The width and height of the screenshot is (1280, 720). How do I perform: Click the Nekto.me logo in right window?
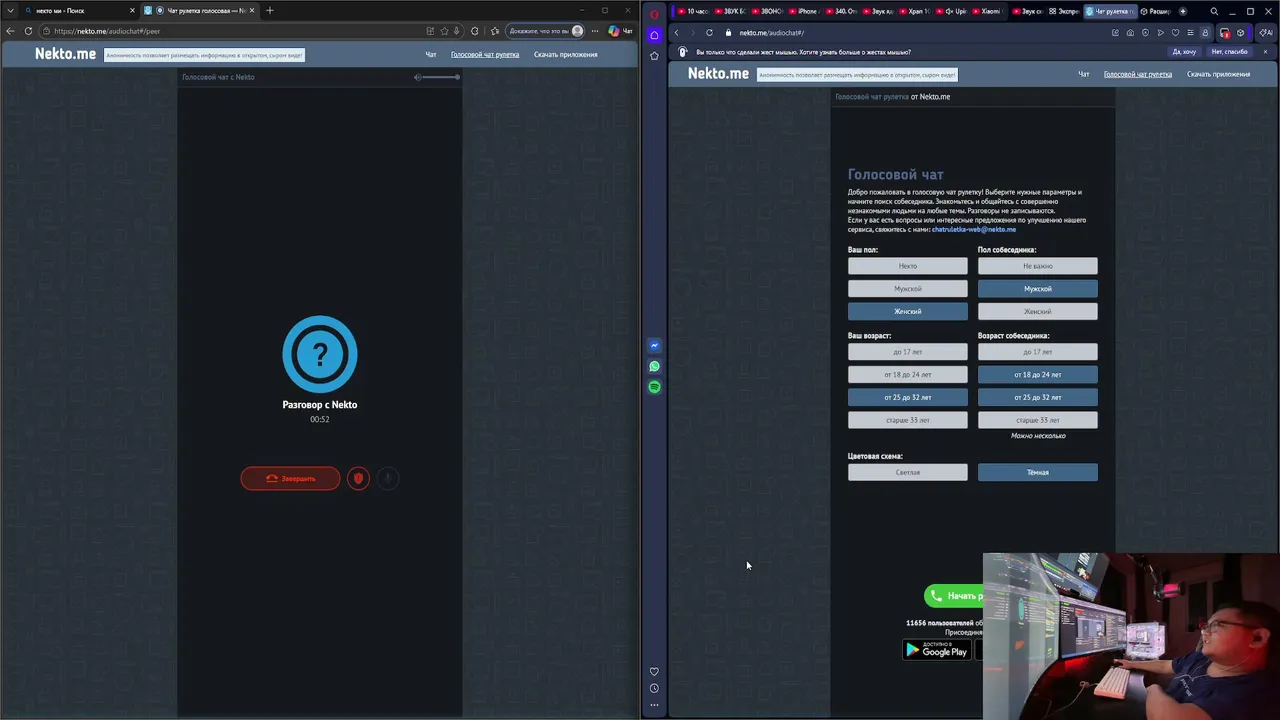(x=718, y=74)
